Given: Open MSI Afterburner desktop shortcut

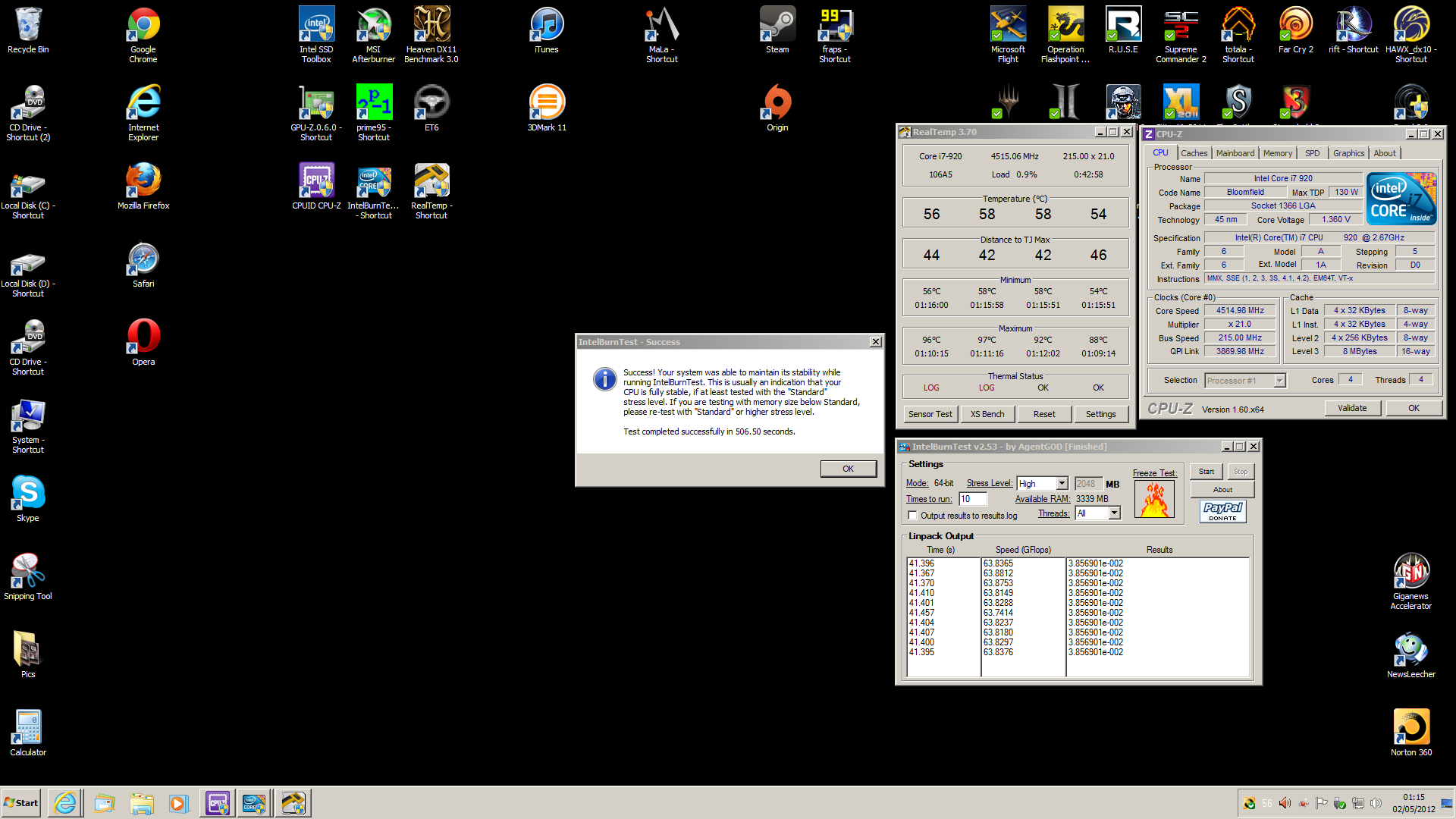Looking at the screenshot, I should point(374,25).
